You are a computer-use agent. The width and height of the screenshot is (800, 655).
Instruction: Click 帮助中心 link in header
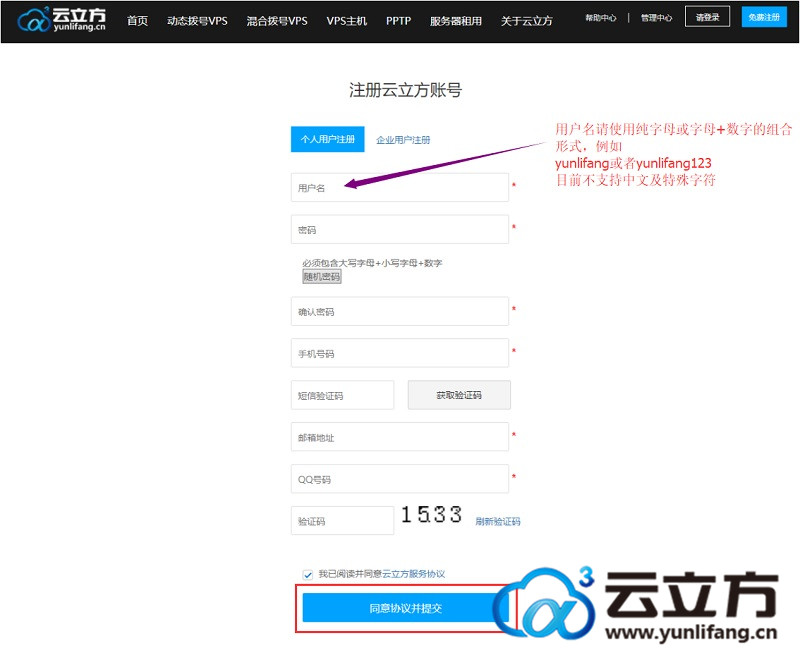pos(601,18)
